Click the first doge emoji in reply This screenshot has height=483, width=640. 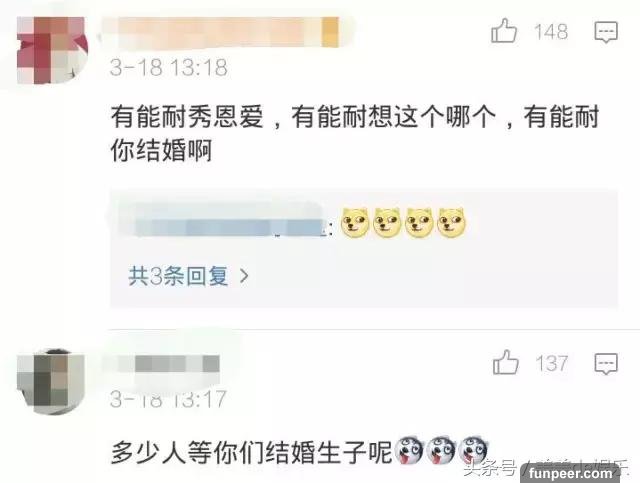pyautogui.click(x=355, y=223)
